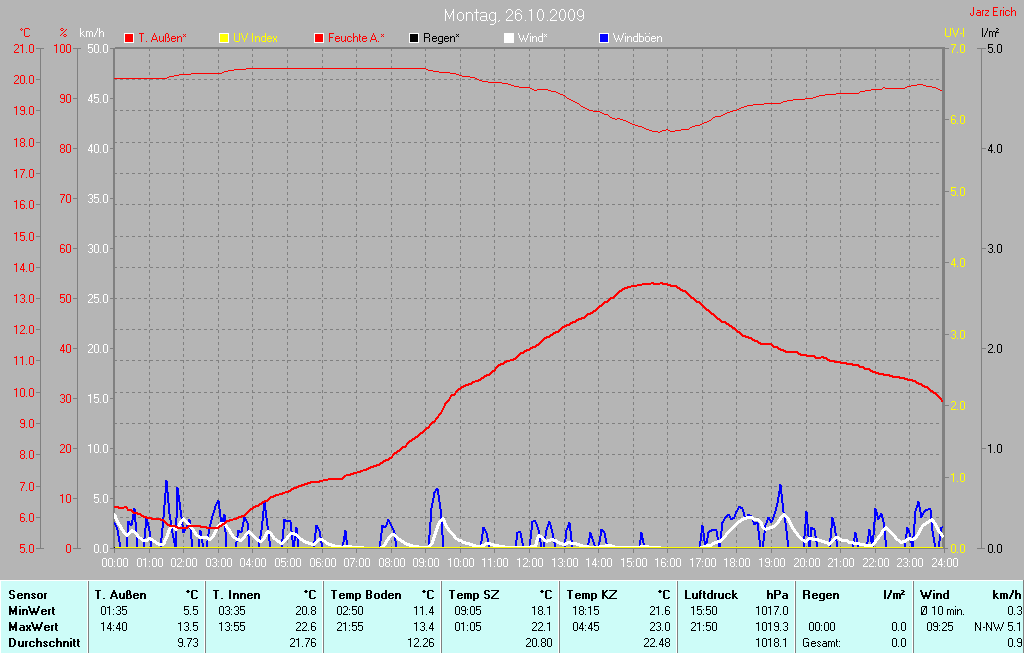Click the 06:00 time axis label
1024x653 pixels.
(x=322, y=562)
